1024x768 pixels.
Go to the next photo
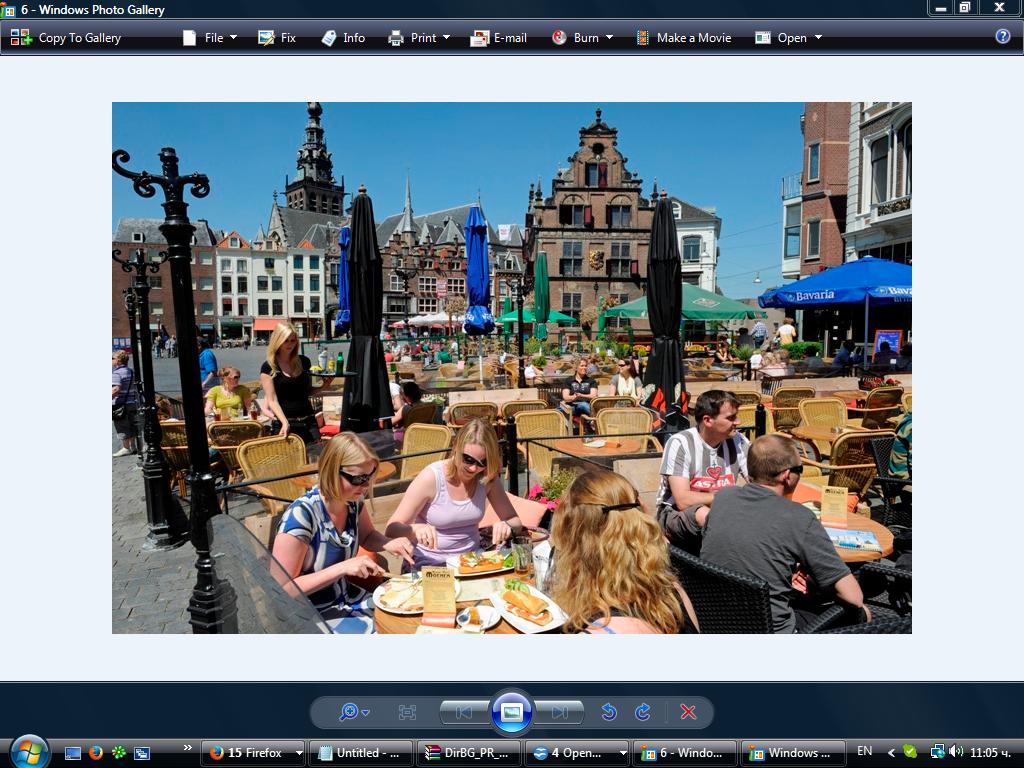[559, 712]
